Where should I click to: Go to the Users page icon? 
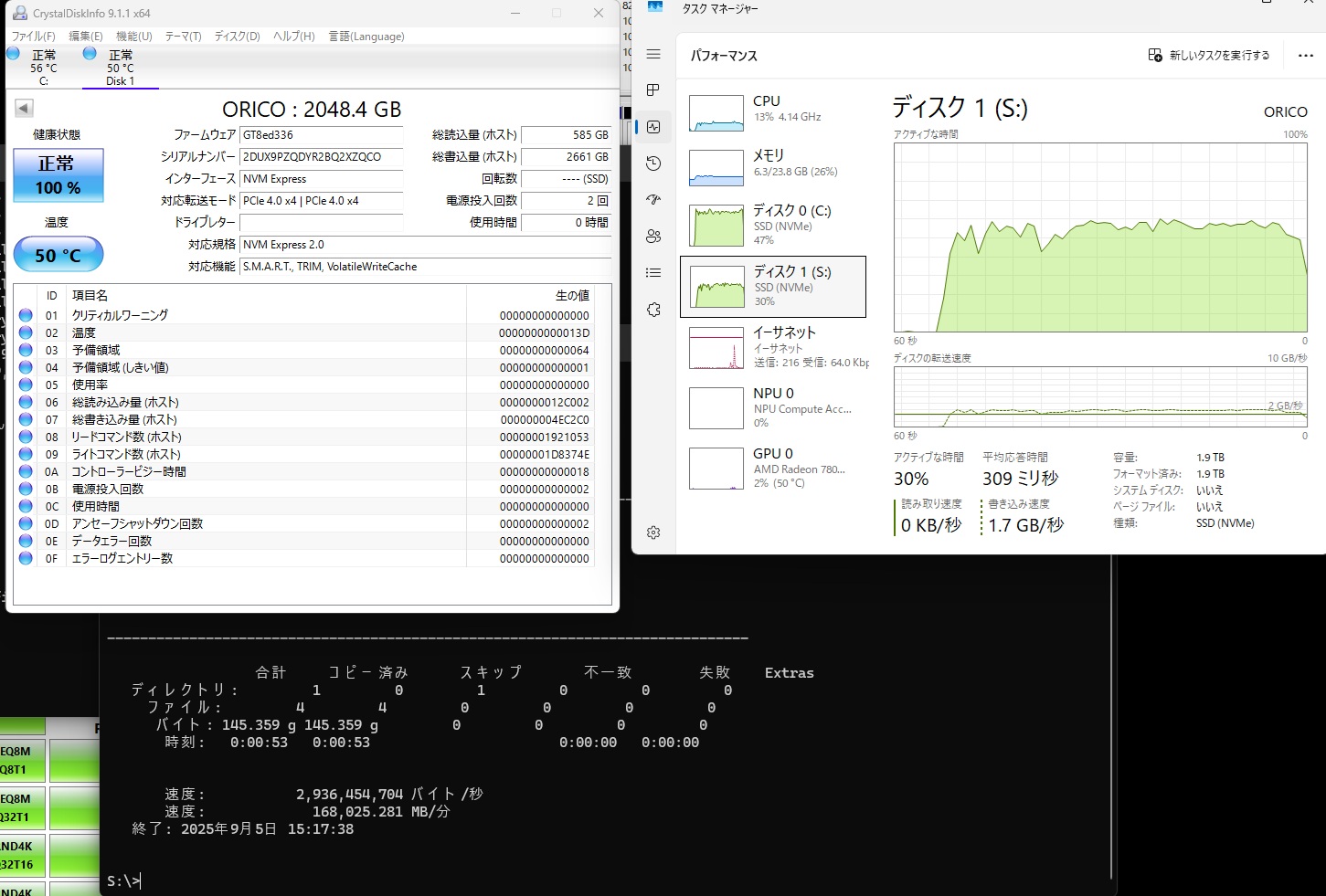tap(653, 237)
